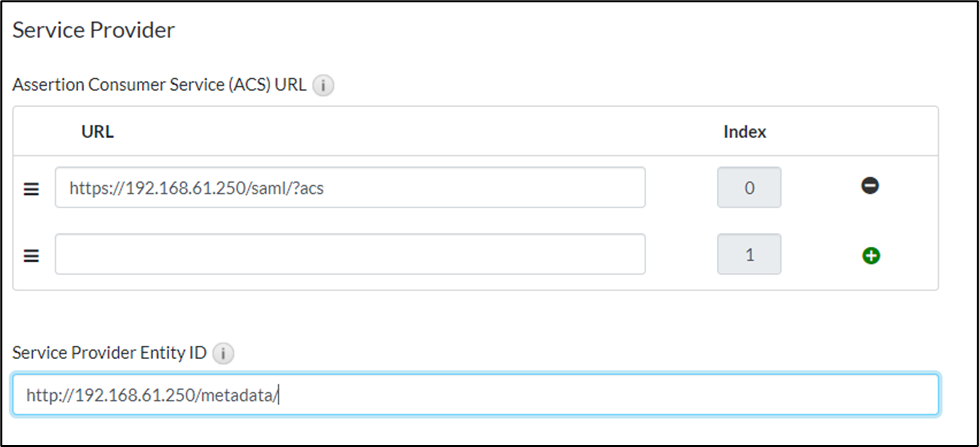
Task: Add a new ACS URL row with the green plus icon
Action: (870, 255)
